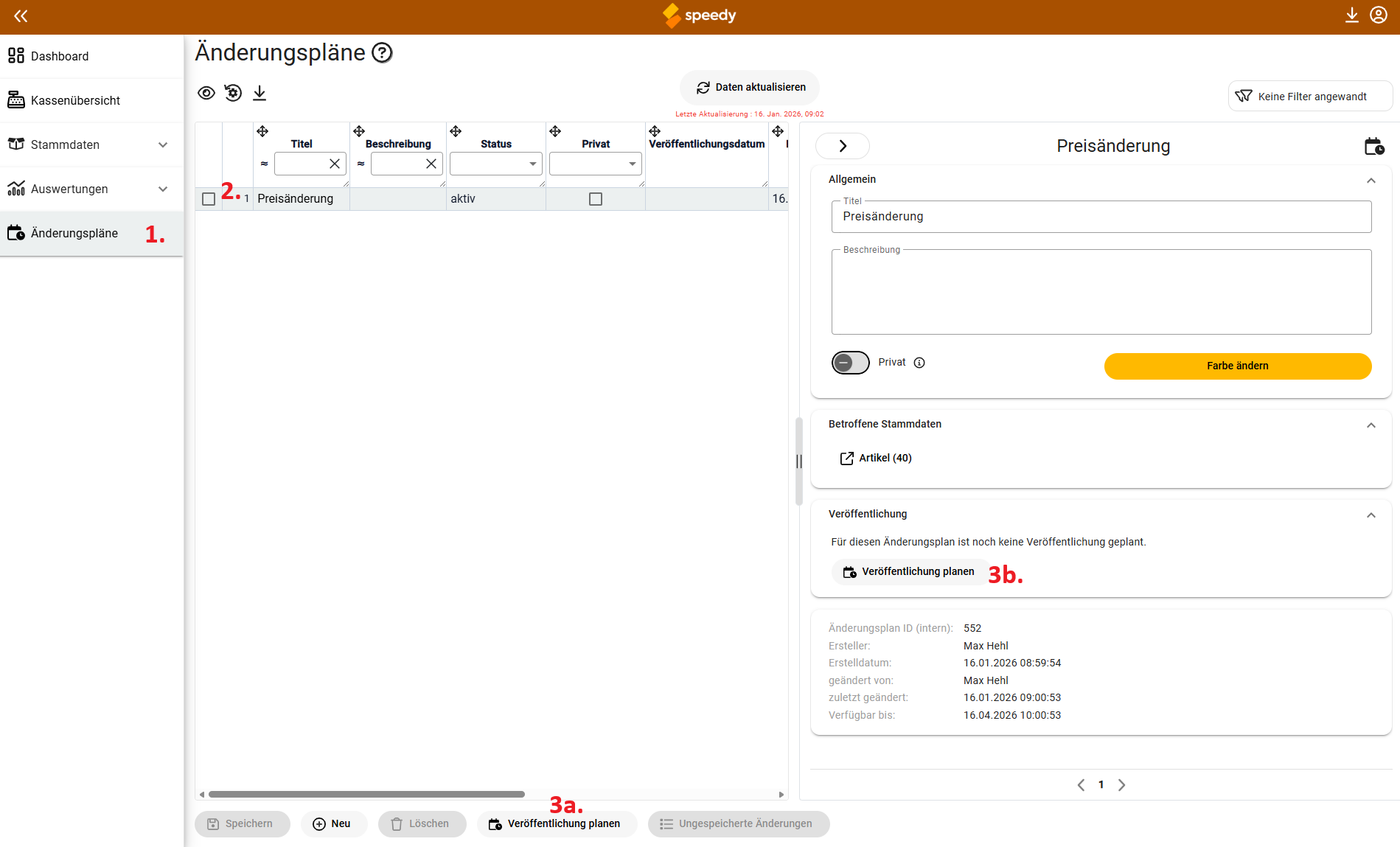Click the move handle of Veröffentlichungsdatum column

(655, 131)
